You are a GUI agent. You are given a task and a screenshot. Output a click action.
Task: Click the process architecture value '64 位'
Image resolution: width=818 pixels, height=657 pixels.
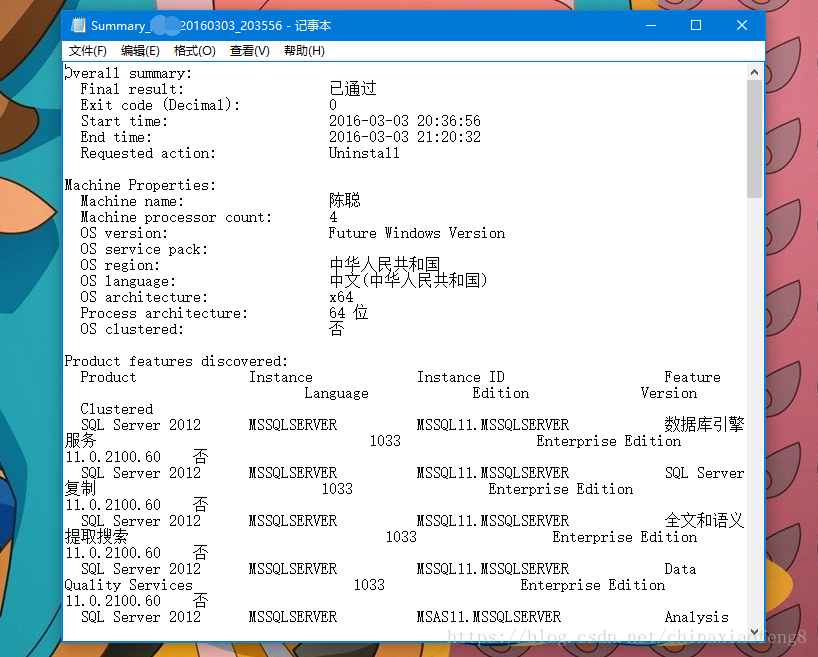(348, 313)
